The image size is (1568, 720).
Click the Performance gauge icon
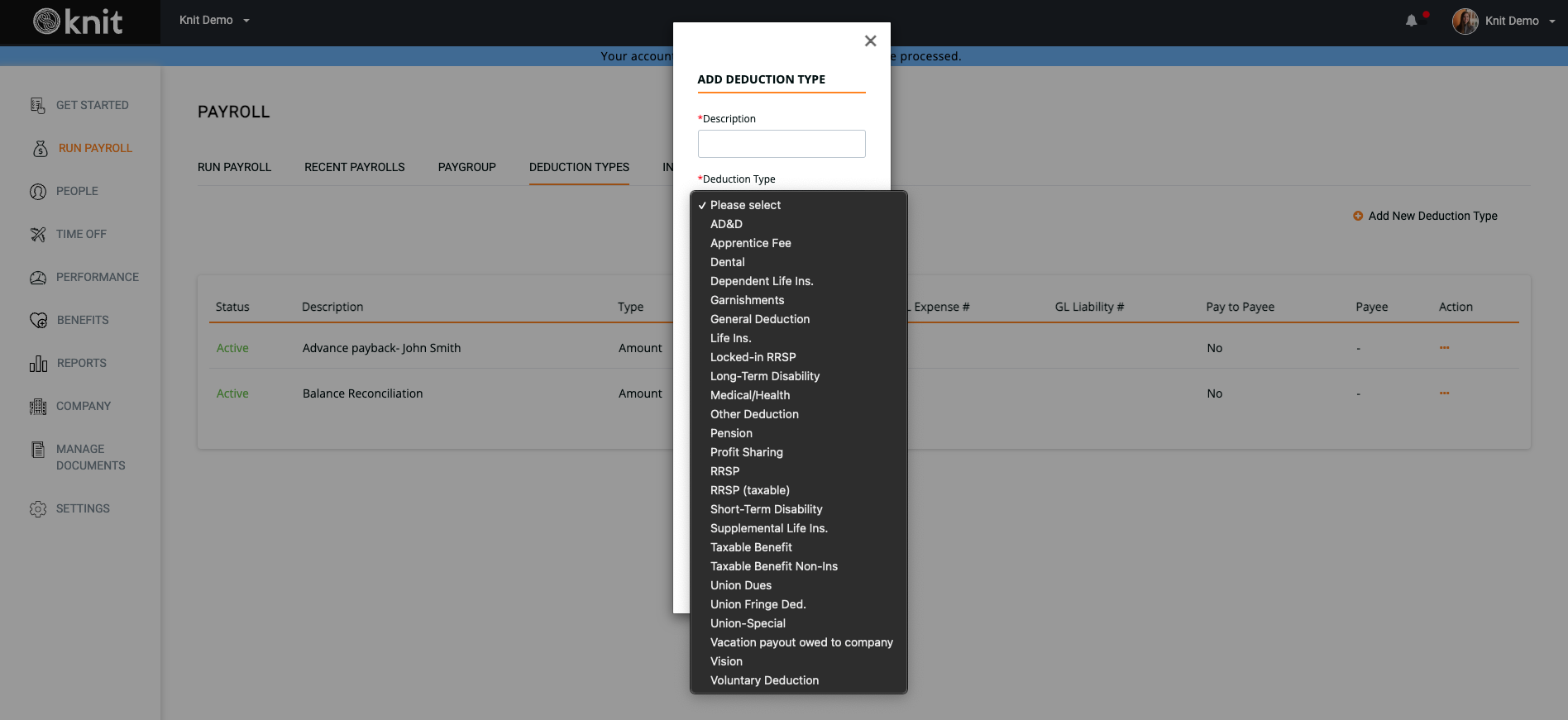pyautogui.click(x=38, y=277)
